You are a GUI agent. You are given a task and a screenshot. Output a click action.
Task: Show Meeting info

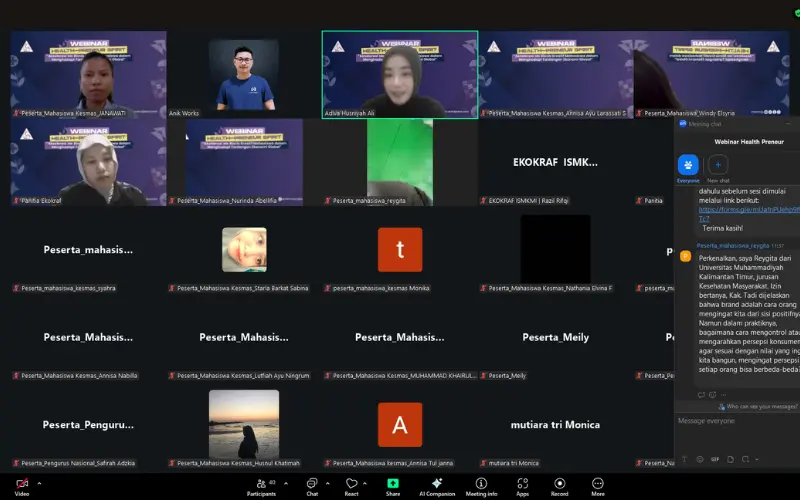(x=481, y=485)
